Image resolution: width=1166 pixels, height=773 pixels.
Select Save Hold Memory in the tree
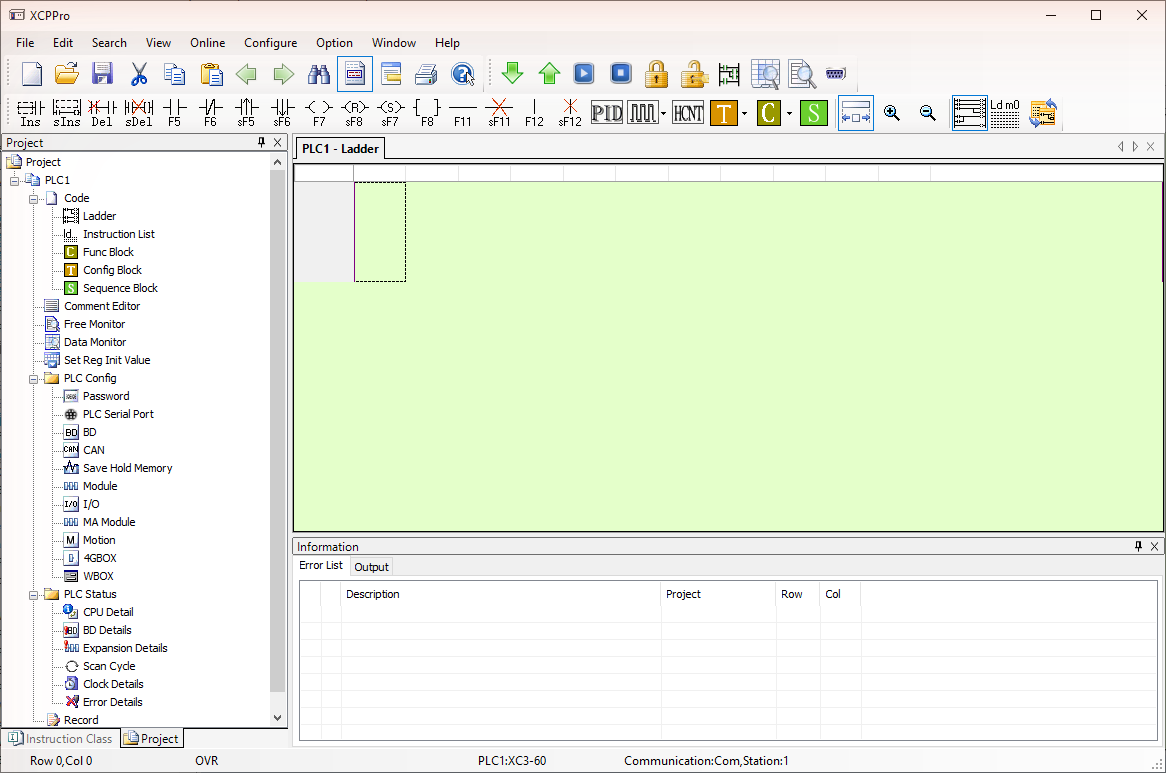(x=127, y=468)
